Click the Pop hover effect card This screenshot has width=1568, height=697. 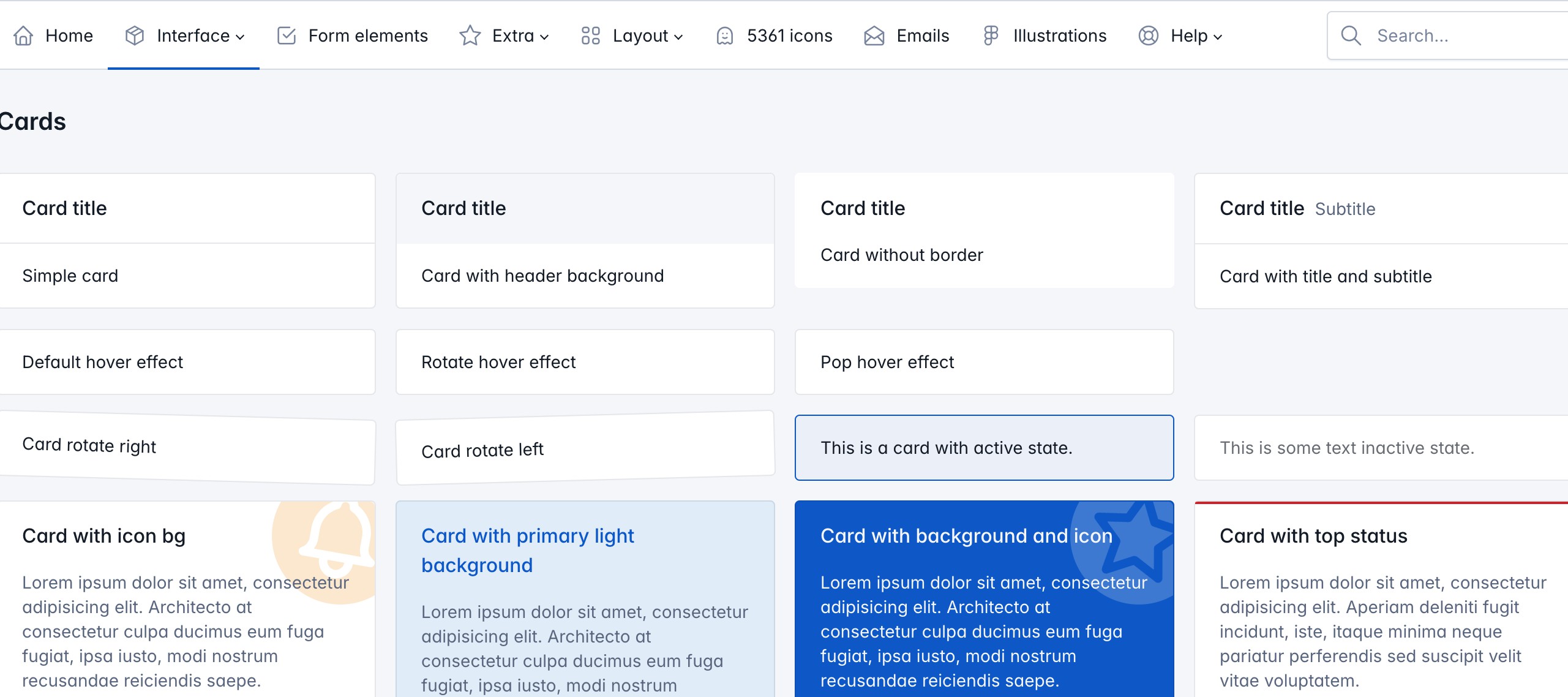[x=985, y=362]
